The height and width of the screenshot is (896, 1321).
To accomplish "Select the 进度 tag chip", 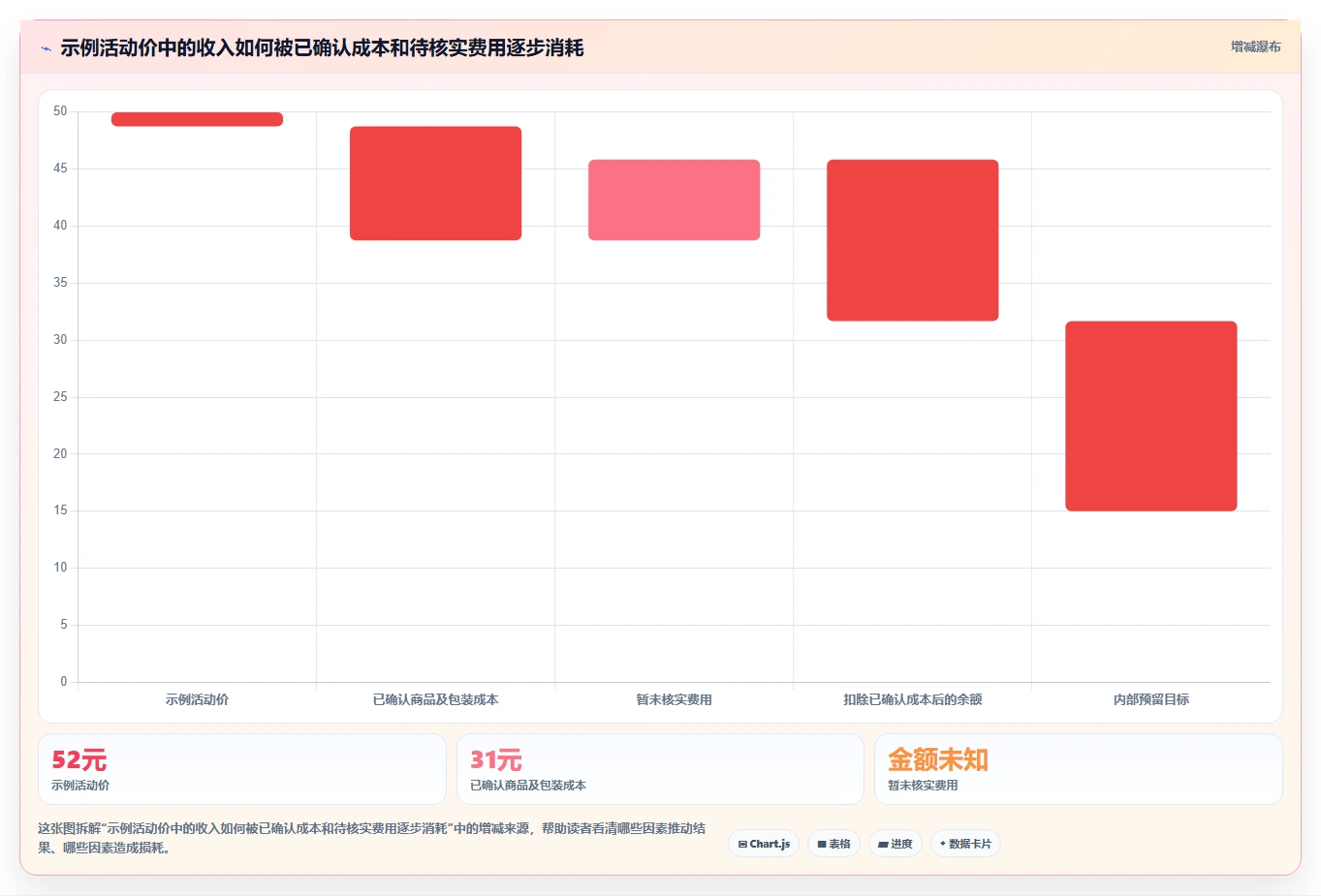I will (x=896, y=844).
